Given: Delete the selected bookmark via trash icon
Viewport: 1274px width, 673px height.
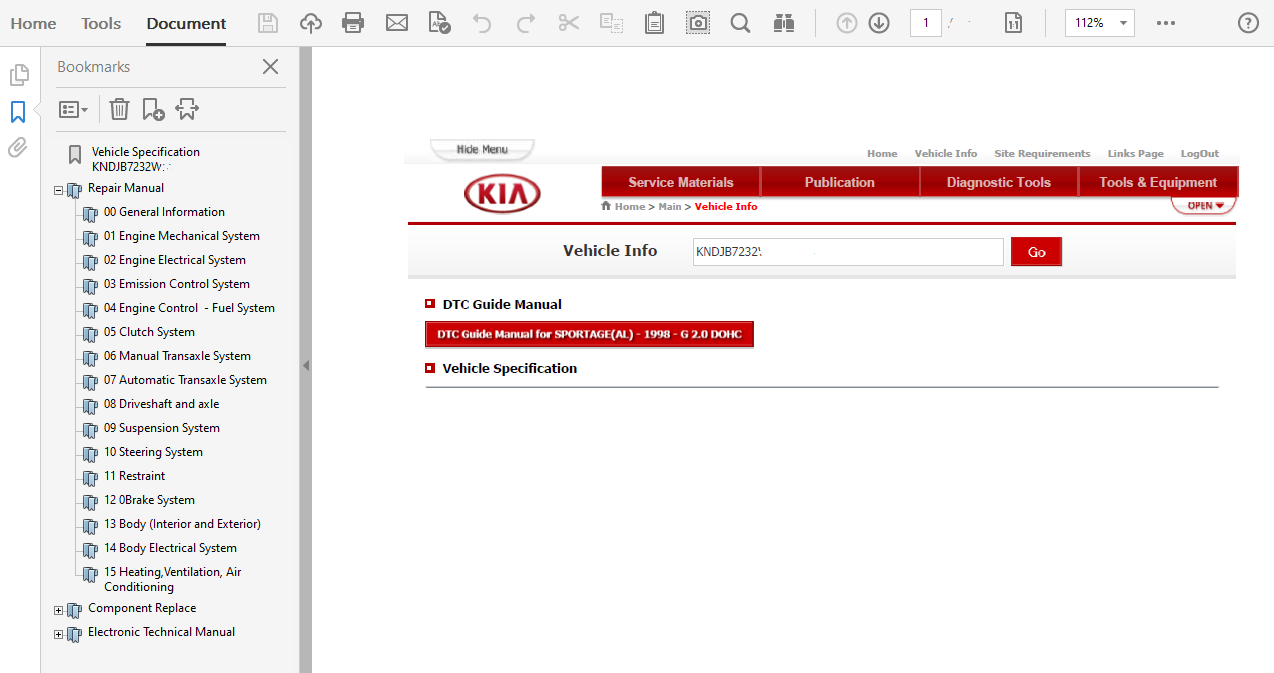Looking at the screenshot, I should click(x=119, y=109).
